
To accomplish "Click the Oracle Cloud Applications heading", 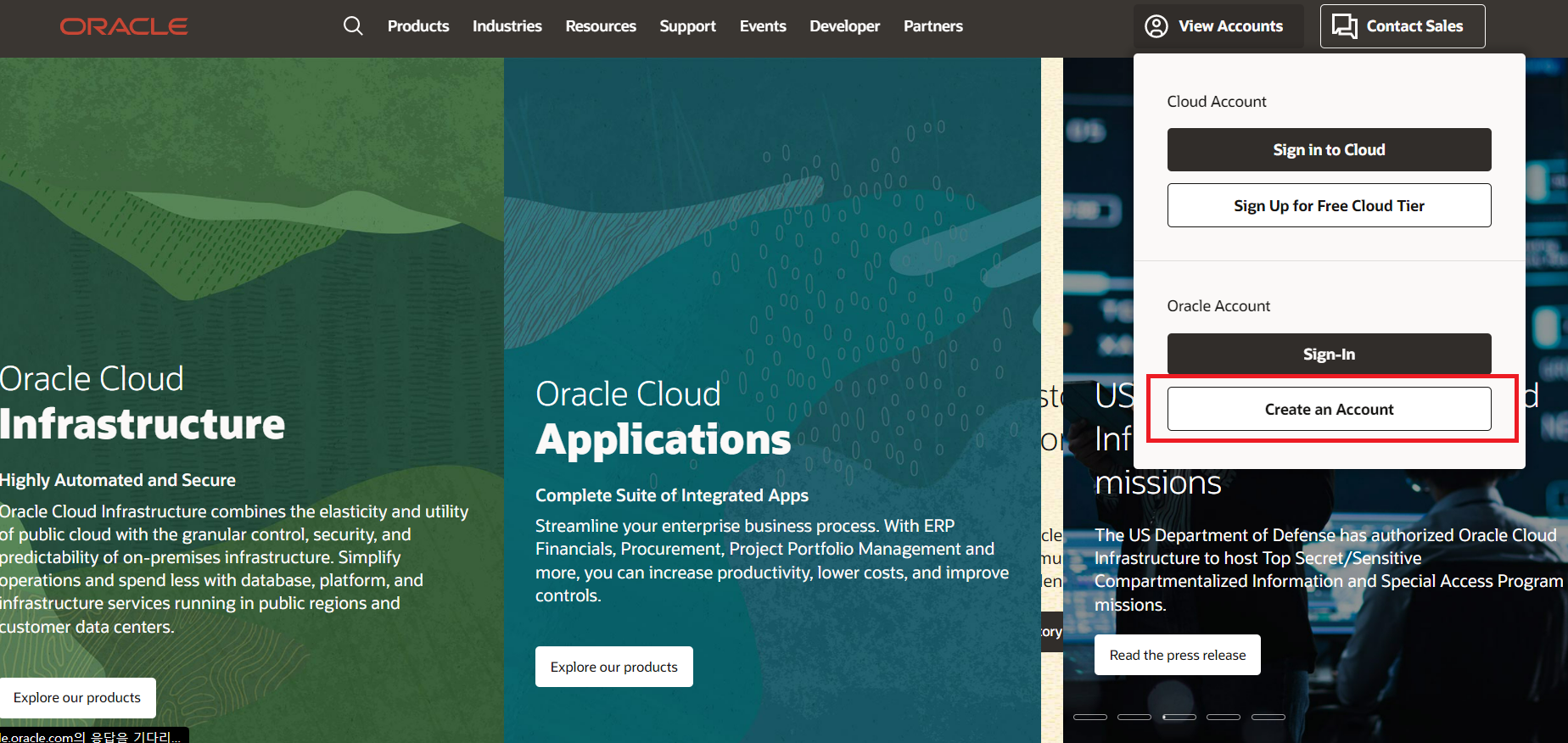I will 664,418.
